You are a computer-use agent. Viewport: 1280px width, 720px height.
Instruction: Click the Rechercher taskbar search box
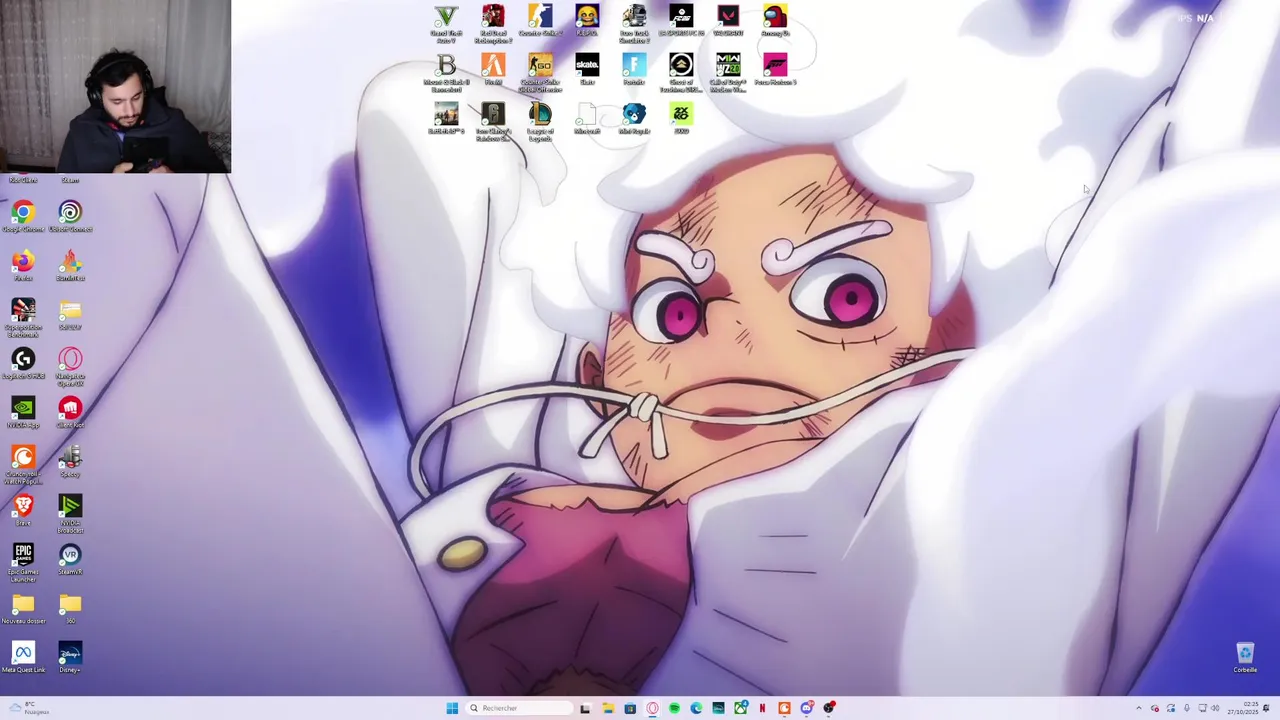[520, 708]
